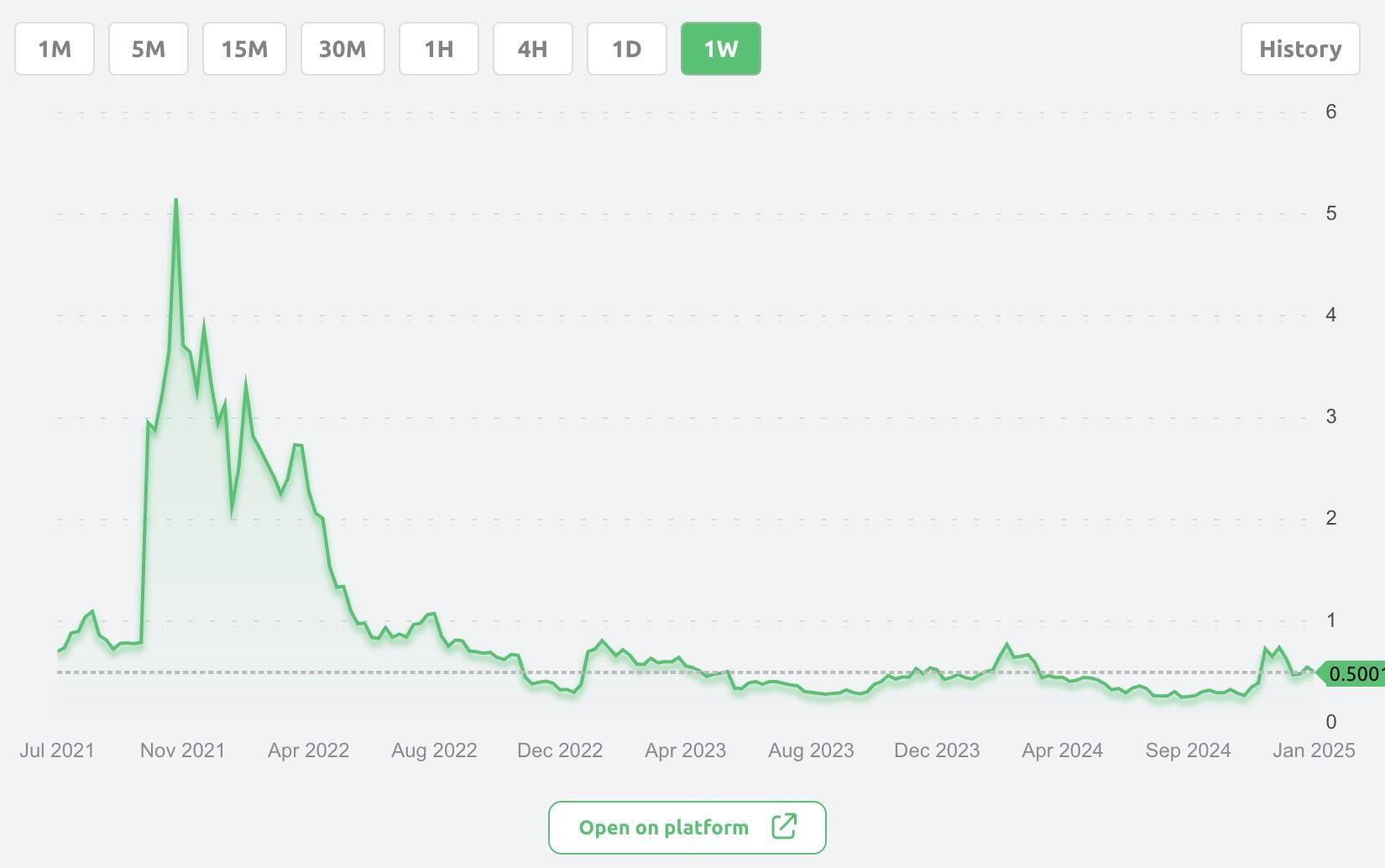
Task: Click the Aug 2023 date axis label
Action: (x=811, y=750)
